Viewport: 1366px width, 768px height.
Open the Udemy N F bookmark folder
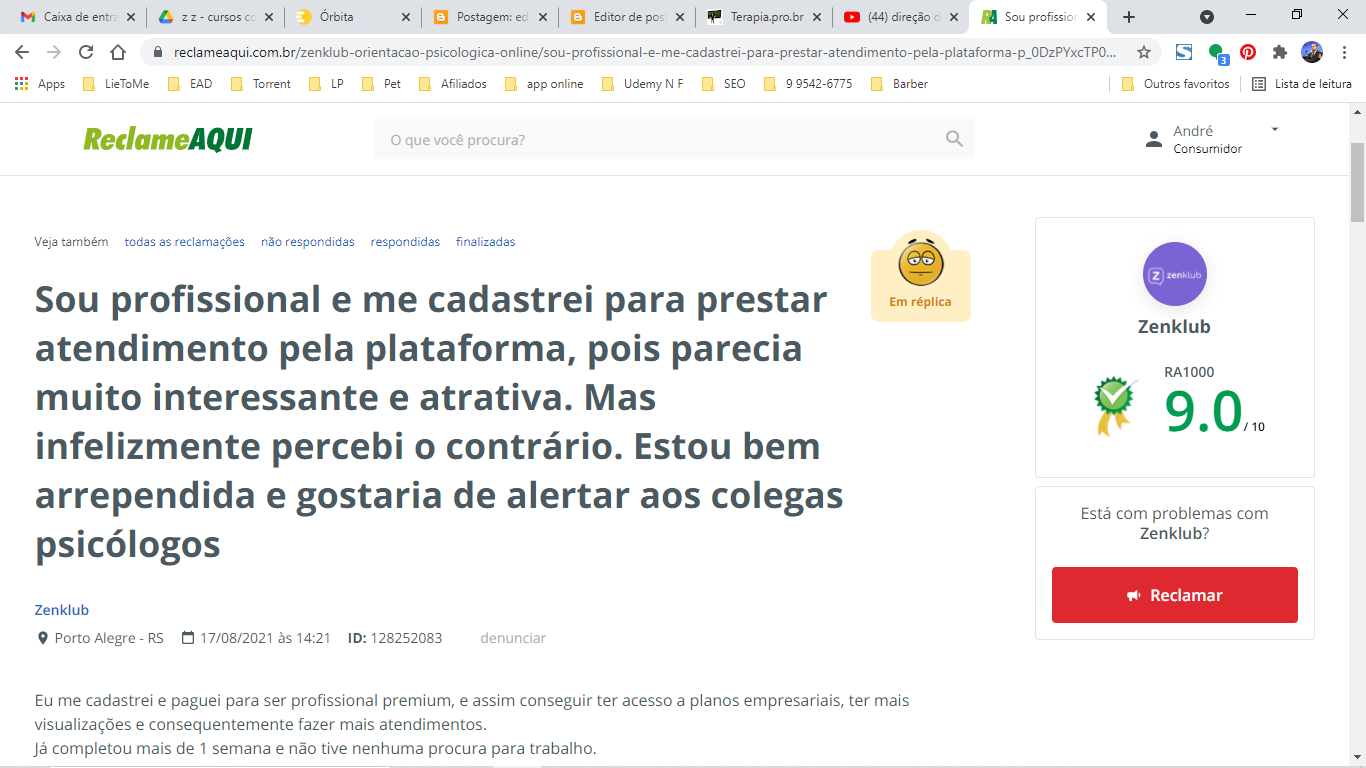(x=643, y=84)
